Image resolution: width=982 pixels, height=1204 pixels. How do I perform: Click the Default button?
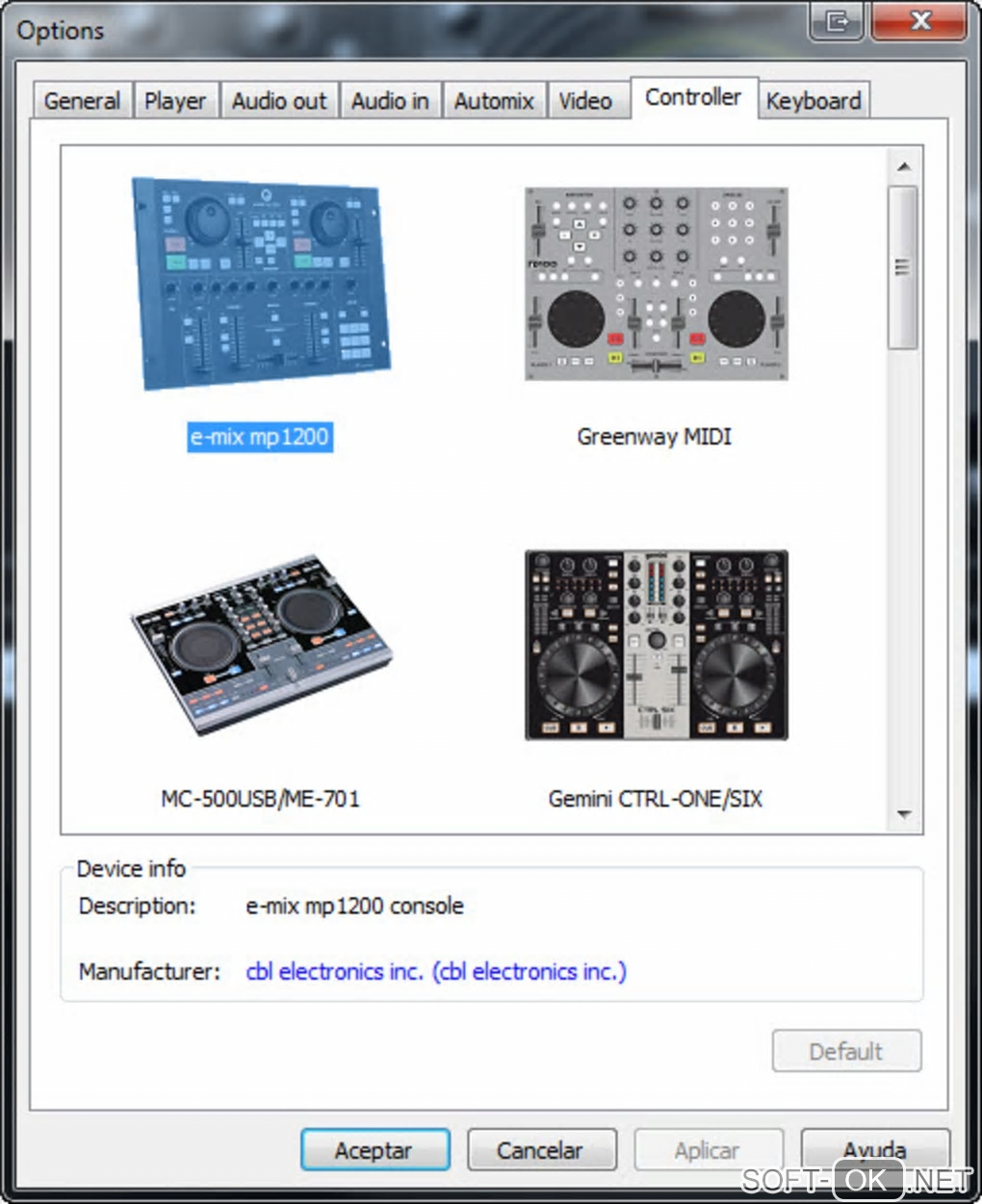[x=846, y=1051]
